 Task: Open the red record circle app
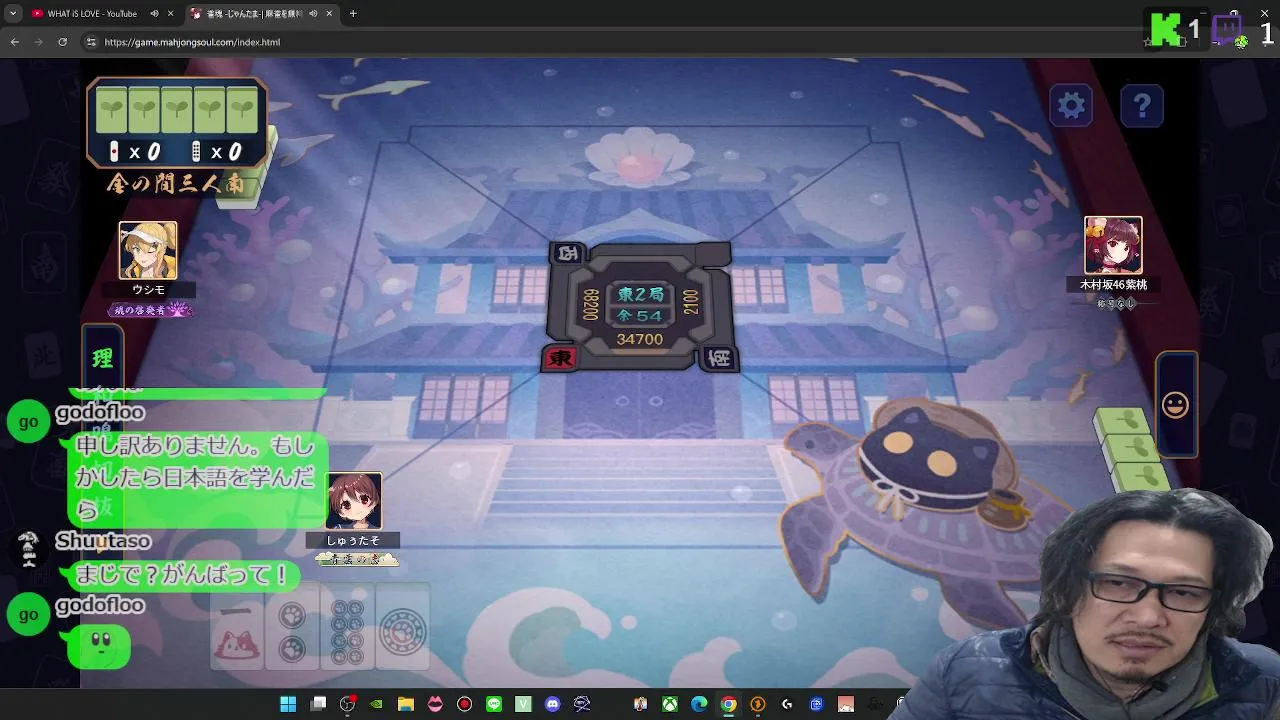point(464,704)
